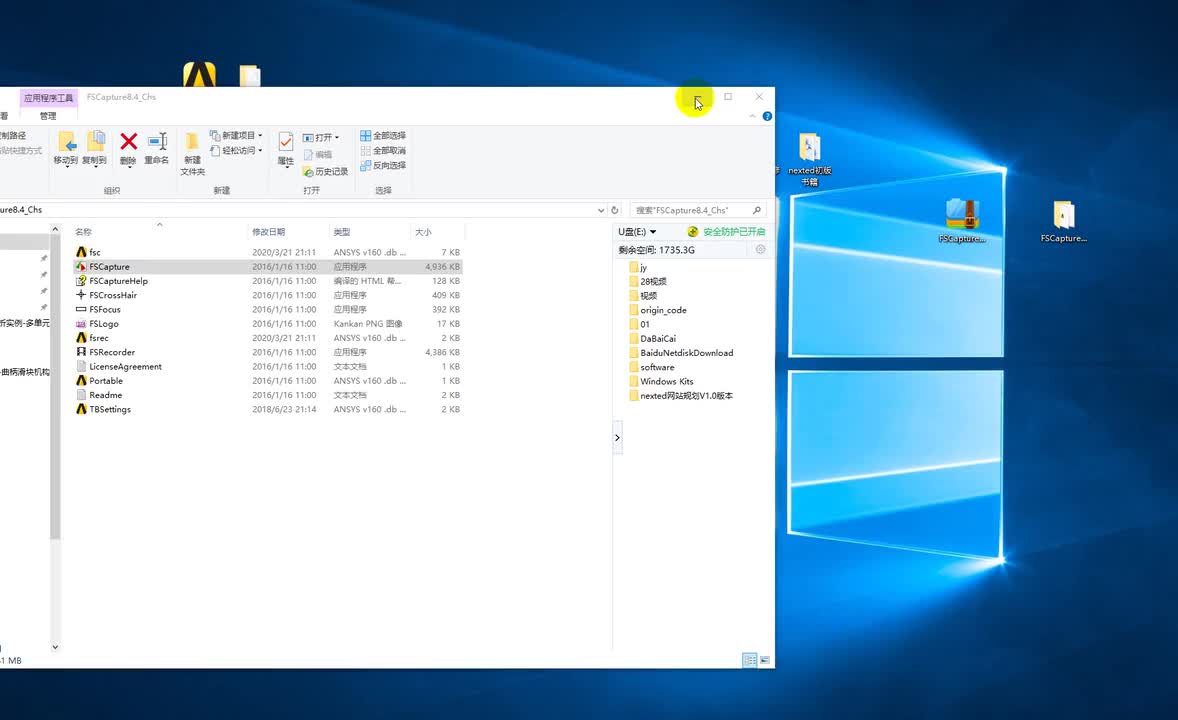
Task: Click the search magnifier icon
Action: click(x=757, y=210)
